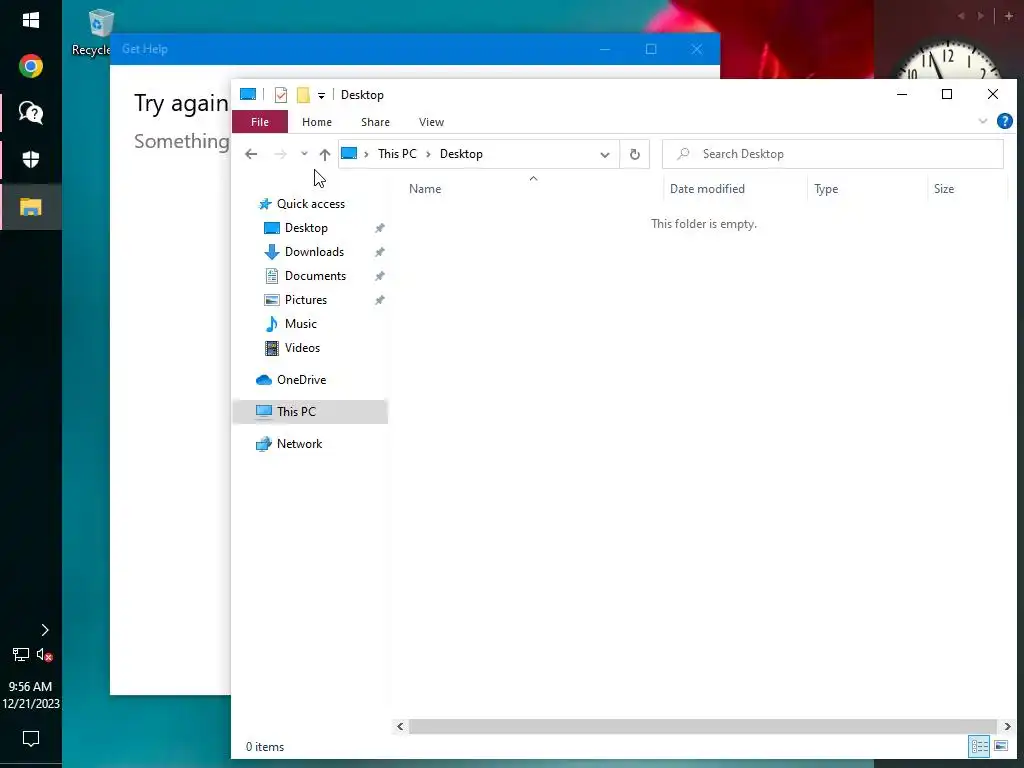Open the notification action center
Screen dimensions: 1024x768
point(31,738)
